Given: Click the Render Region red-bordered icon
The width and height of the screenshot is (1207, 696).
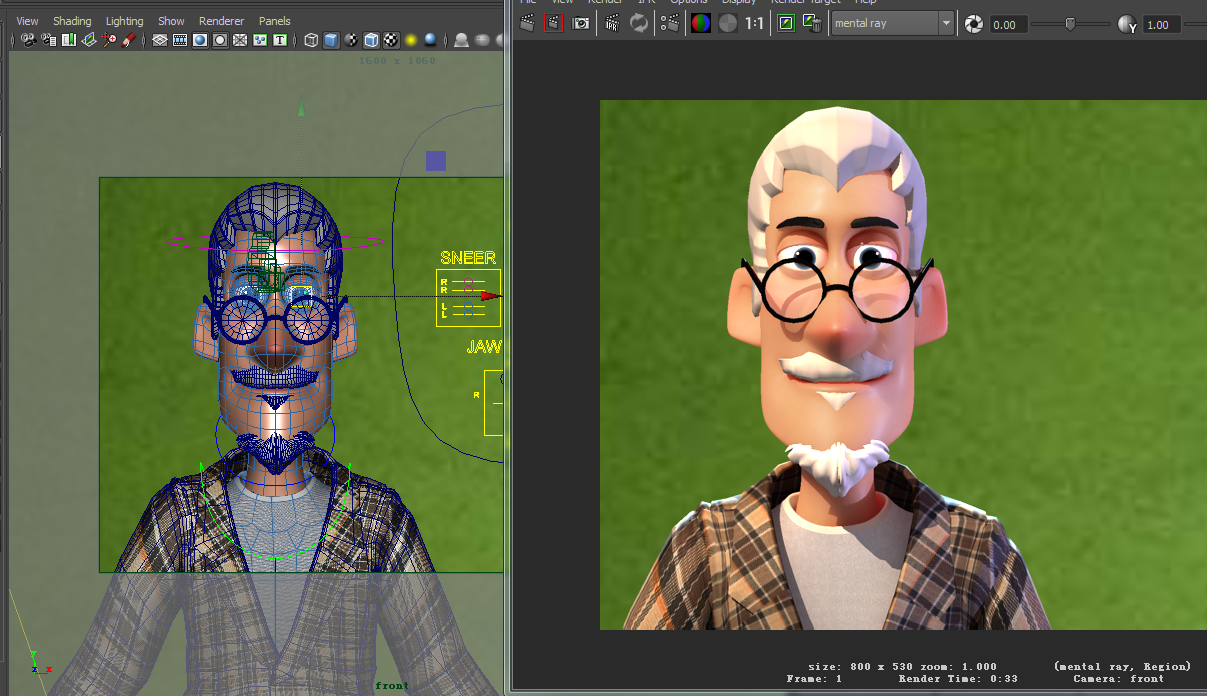Looking at the screenshot, I should click(553, 23).
